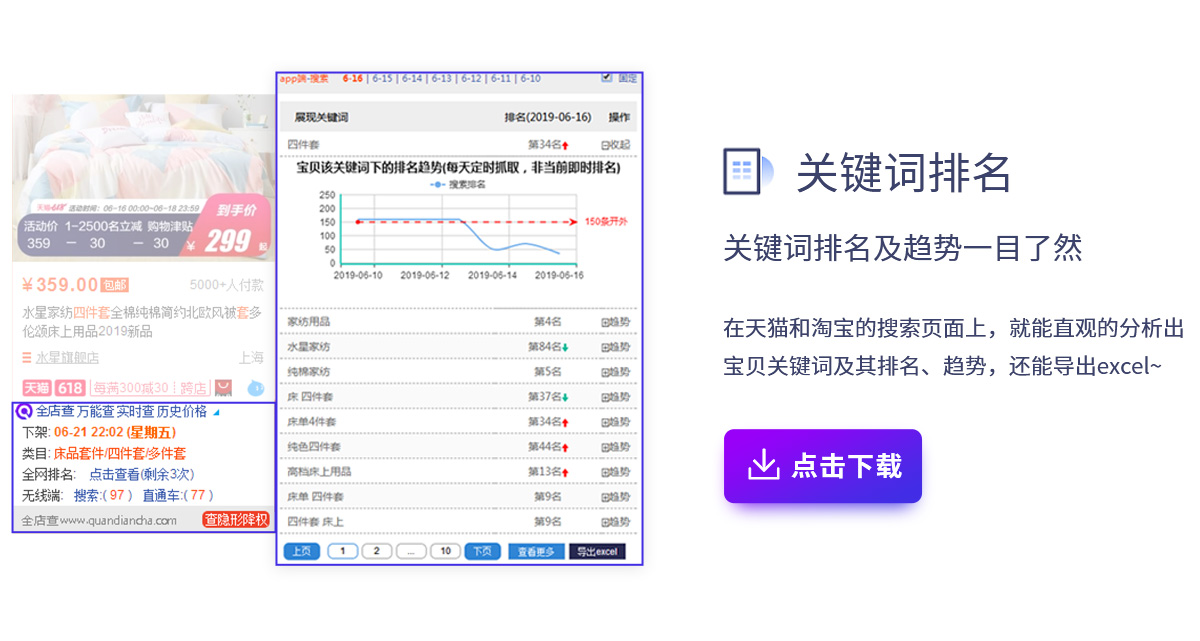
Task: Click the 查看更多 button
Action: point(536,551)
